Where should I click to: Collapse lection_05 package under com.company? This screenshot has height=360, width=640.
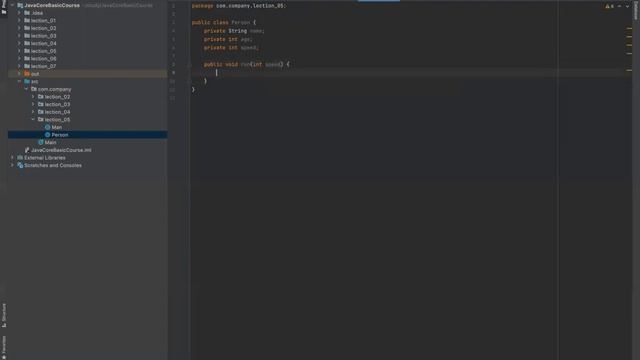coord(33,120)
